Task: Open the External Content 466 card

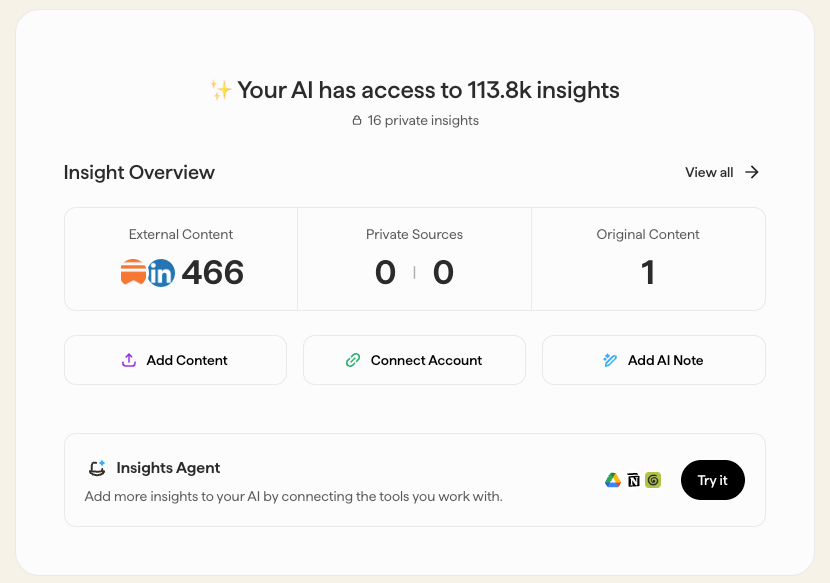Action: (181, 259)
